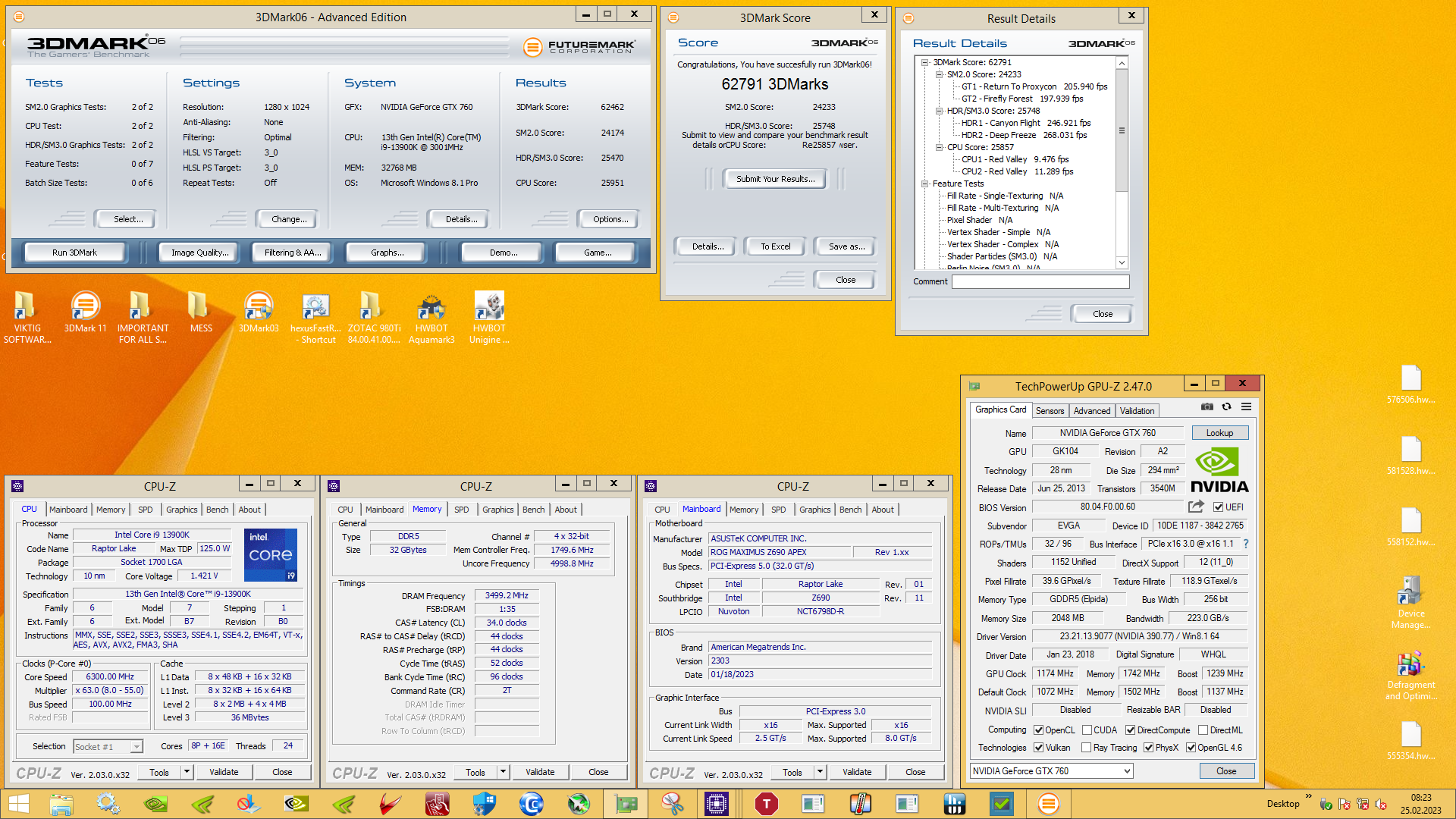Image resolution: width=1456 pixels, height=819 pixels.
Task: Select the 555354.hw... file on the desktop
Action: click(x=1410, y=741)
